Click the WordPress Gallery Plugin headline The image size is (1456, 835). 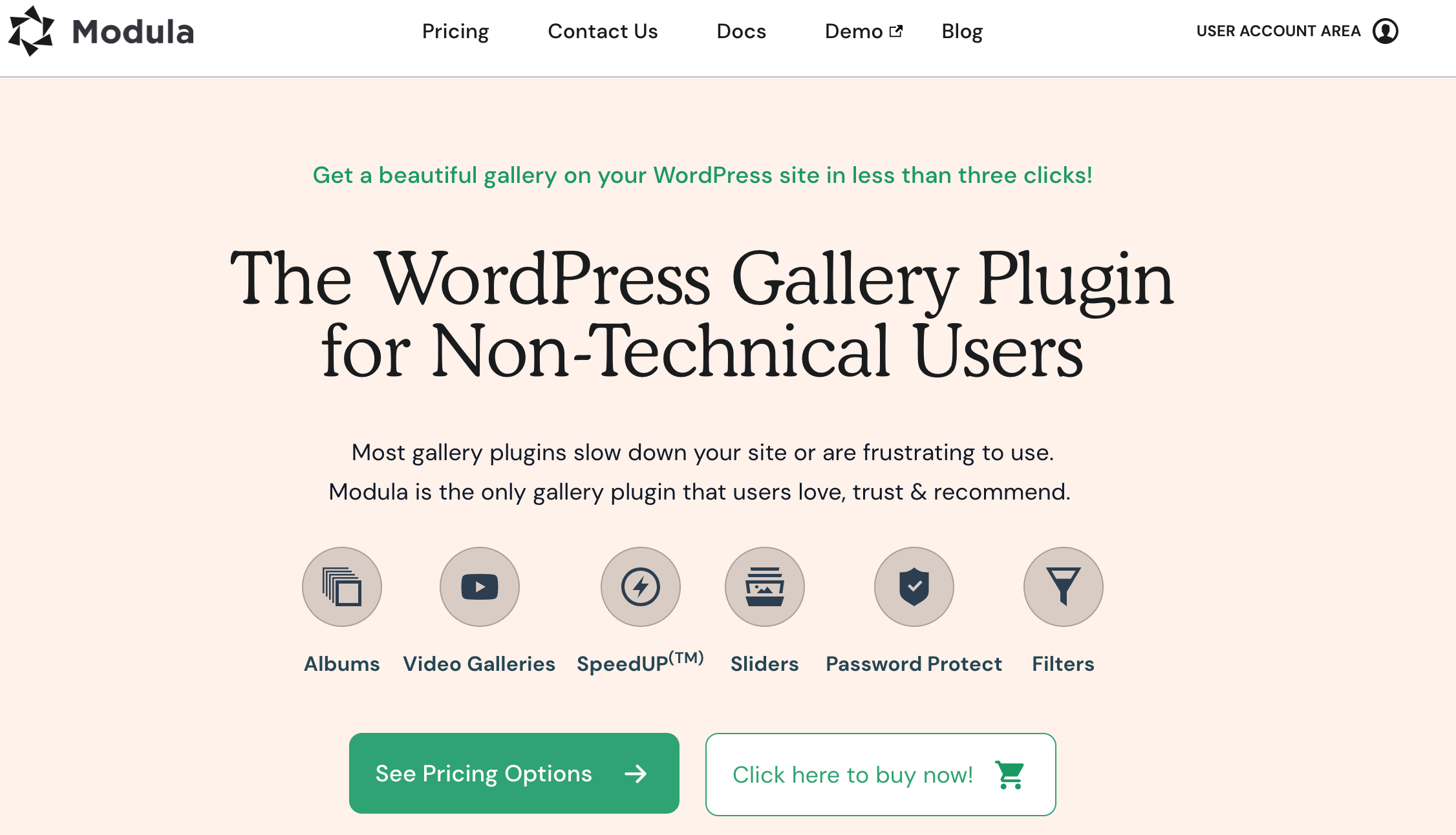(x=702, y=314)
